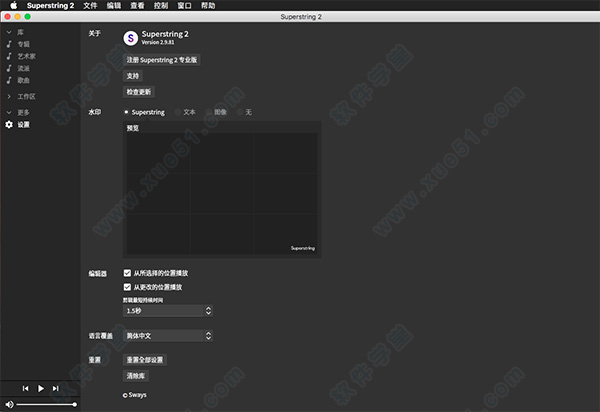Image resolution: width=600 pixels, height=412 pixels.
Task: Click the music note icon beside 专辑
Action: (x=9, y=44)
